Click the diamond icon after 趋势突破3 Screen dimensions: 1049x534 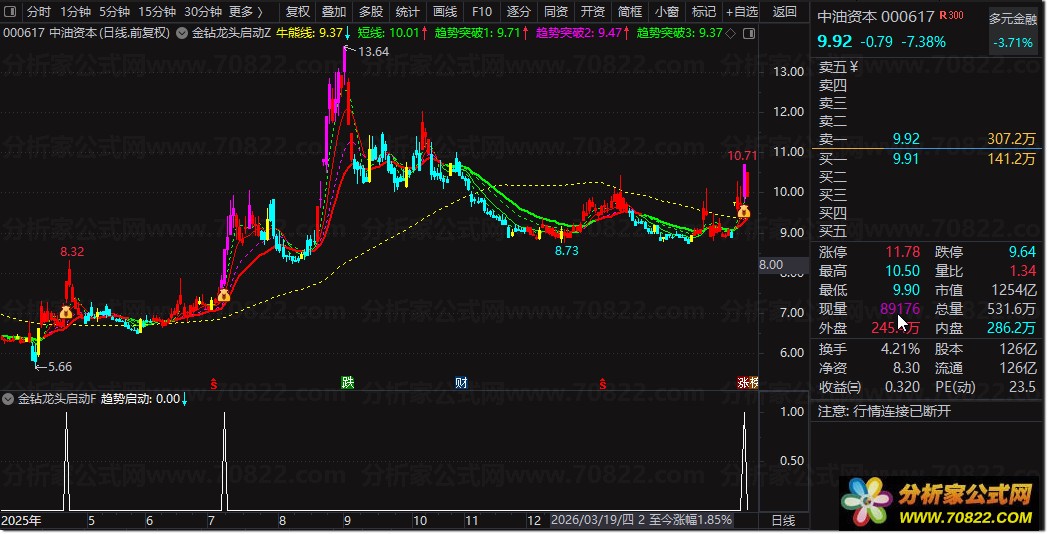pyautogui.click(x=730, y=33)
